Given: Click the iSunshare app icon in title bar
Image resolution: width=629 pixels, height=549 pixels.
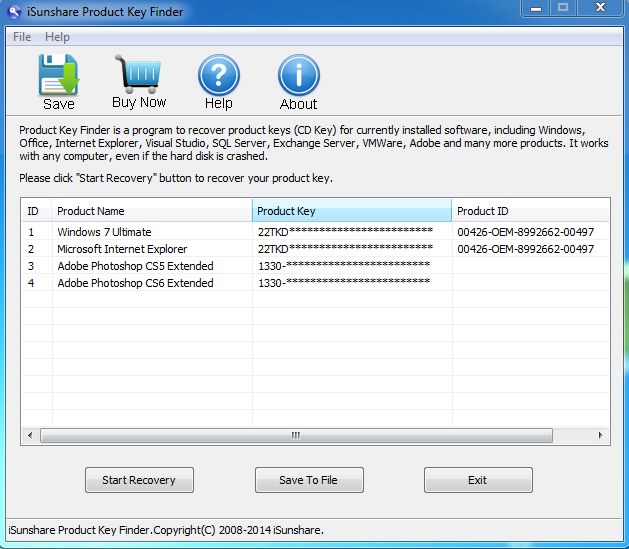Looking at the screenshot, I should point(14,12).
